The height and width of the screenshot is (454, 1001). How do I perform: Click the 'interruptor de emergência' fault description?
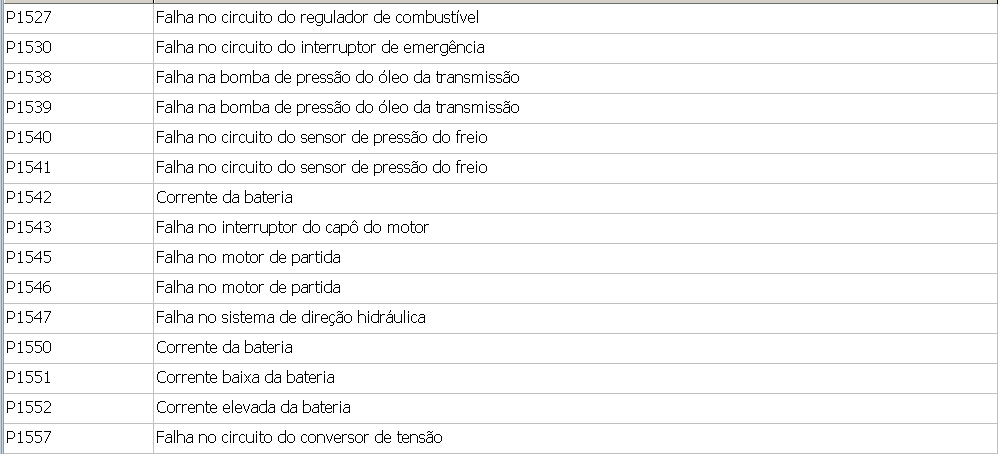click(320, 48)
